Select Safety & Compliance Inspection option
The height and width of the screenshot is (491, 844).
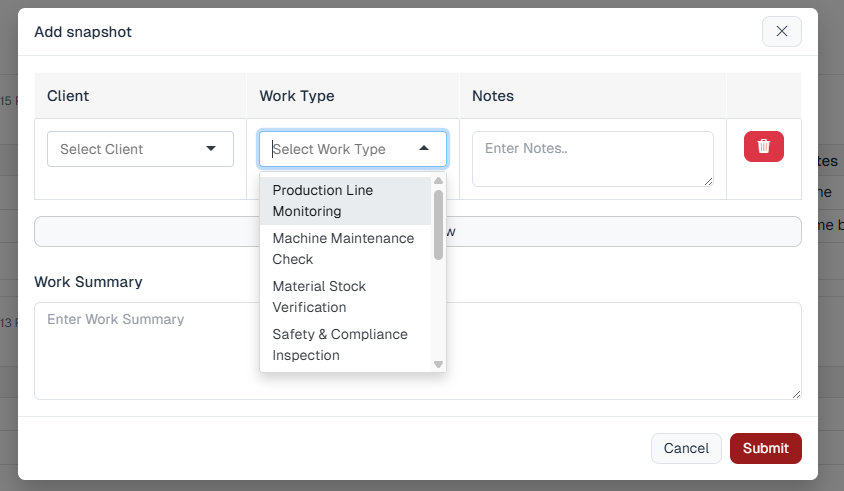point(345,345)
